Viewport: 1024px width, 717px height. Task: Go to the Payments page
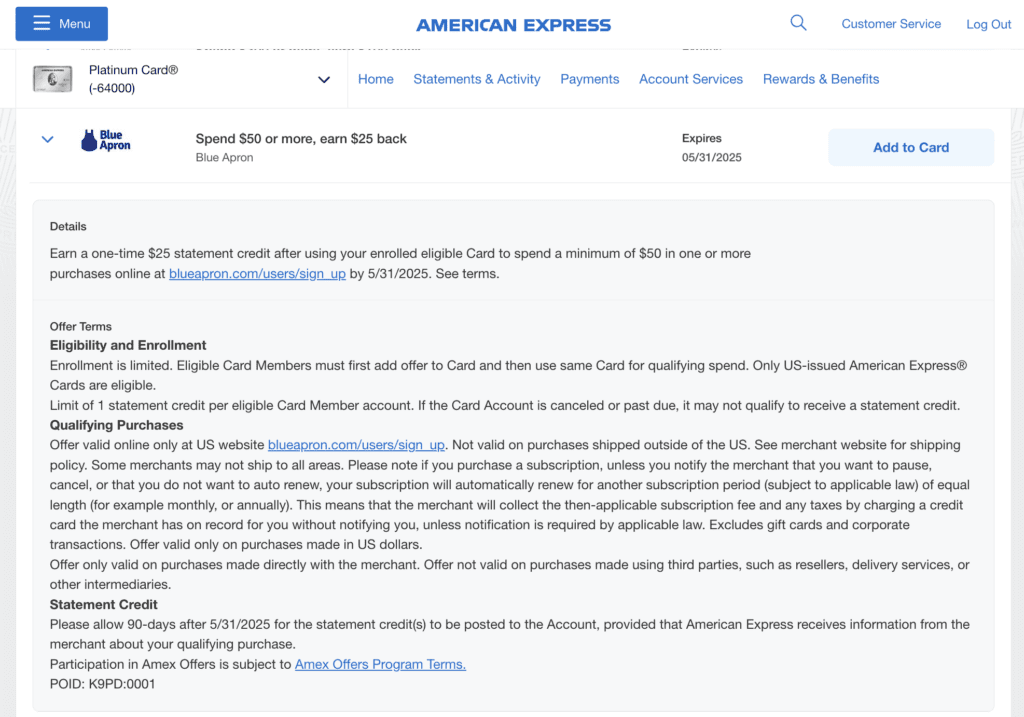tap(589, 79)
